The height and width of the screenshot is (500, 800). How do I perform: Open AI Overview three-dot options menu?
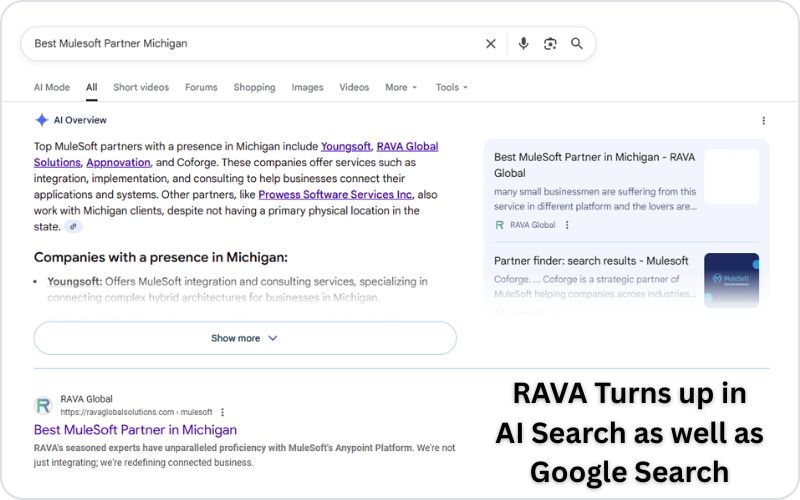763,120
